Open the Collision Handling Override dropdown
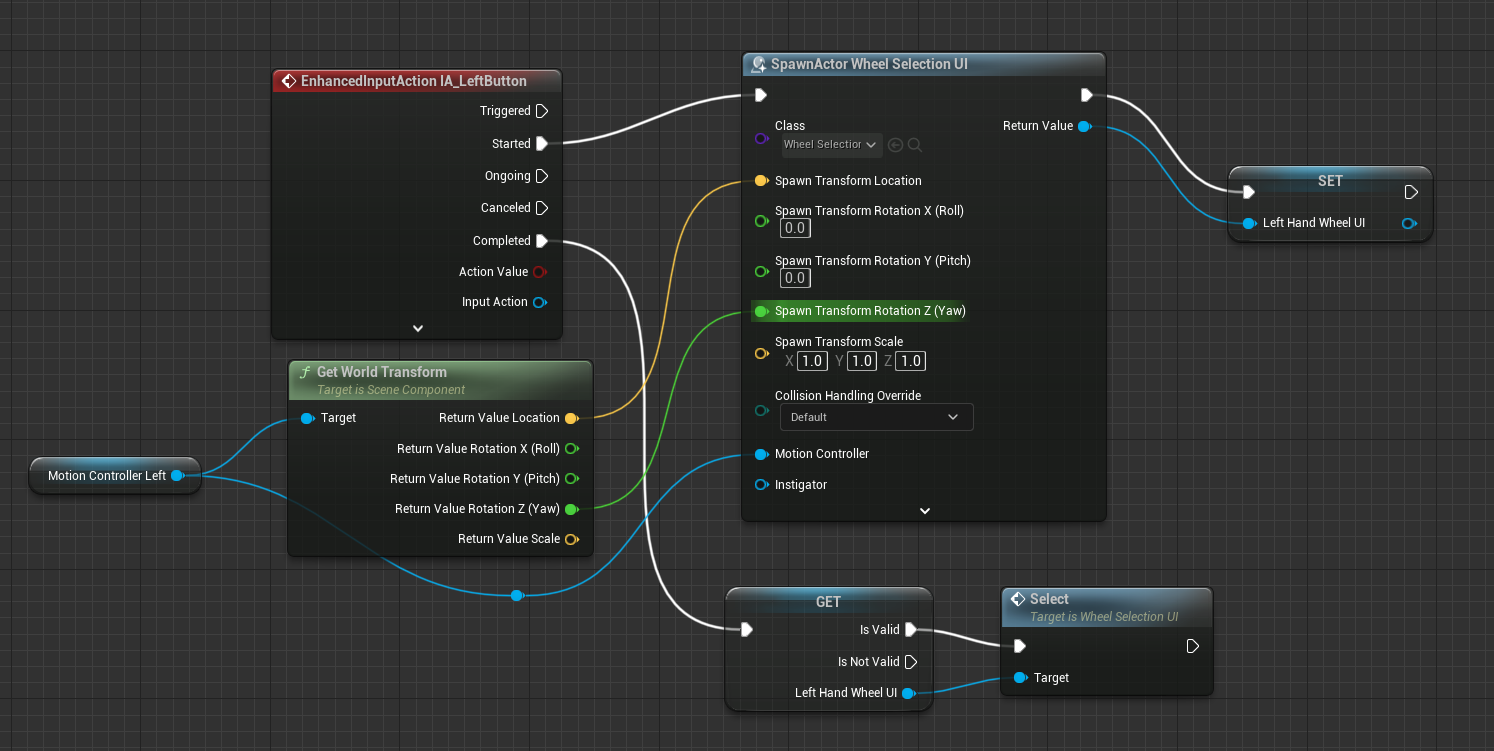 coord(875,417)
